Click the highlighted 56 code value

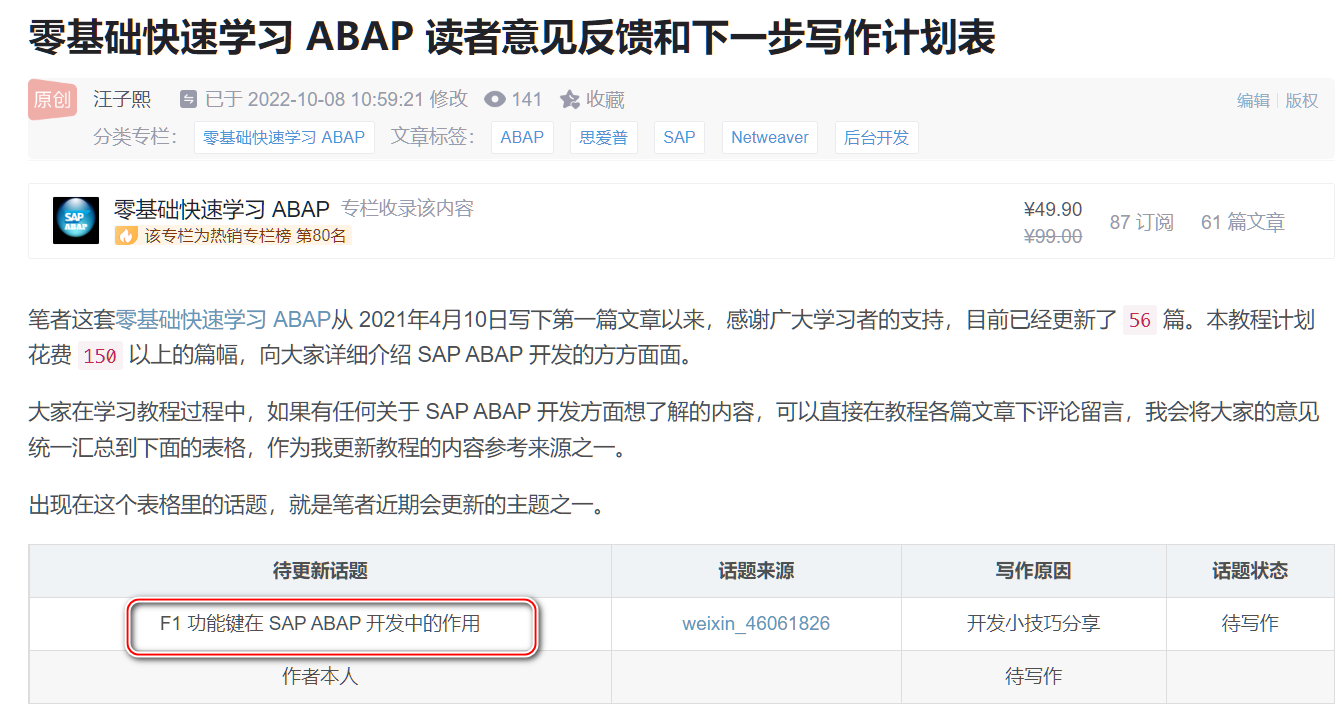click(1140, 320)
